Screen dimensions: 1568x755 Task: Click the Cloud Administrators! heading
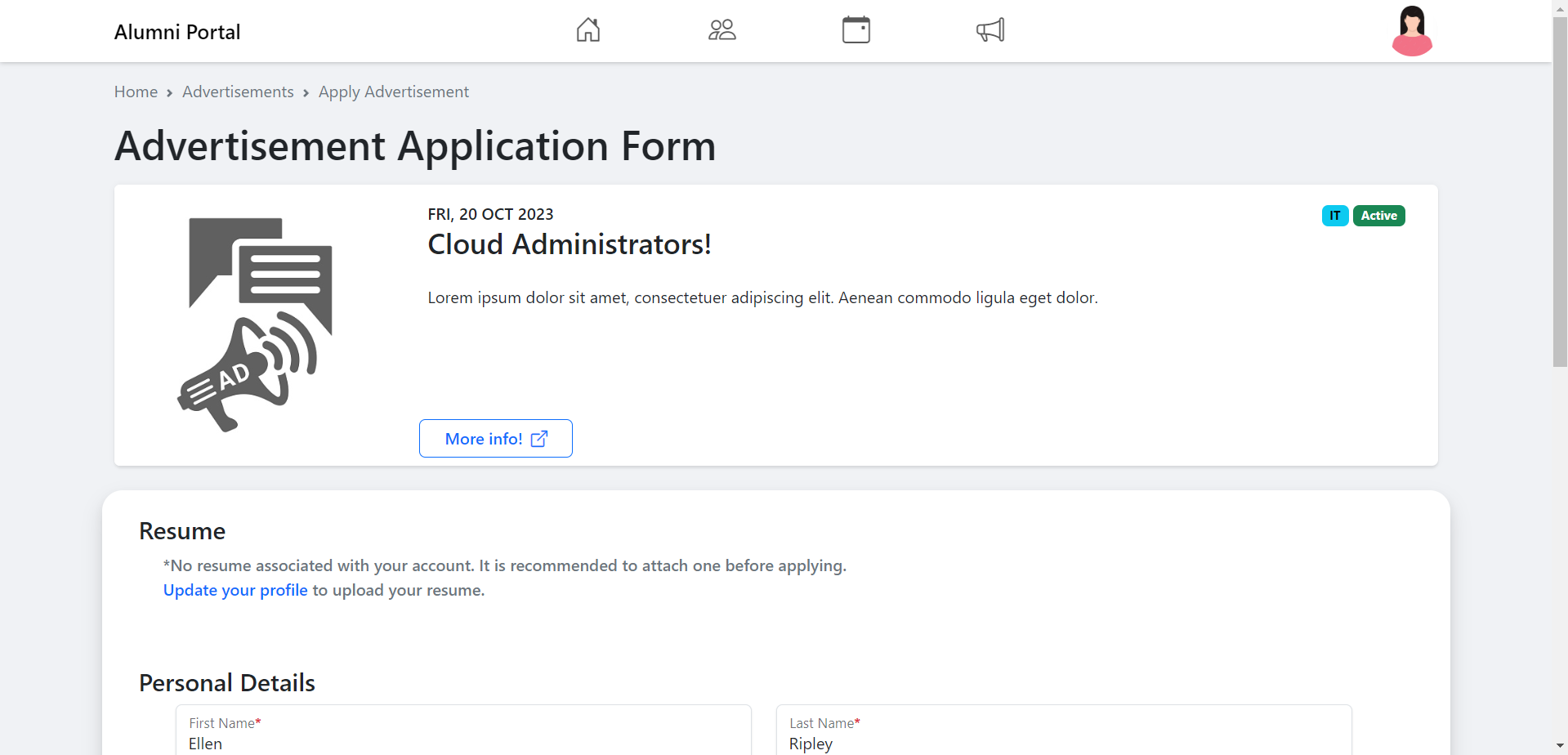[570, 244]
